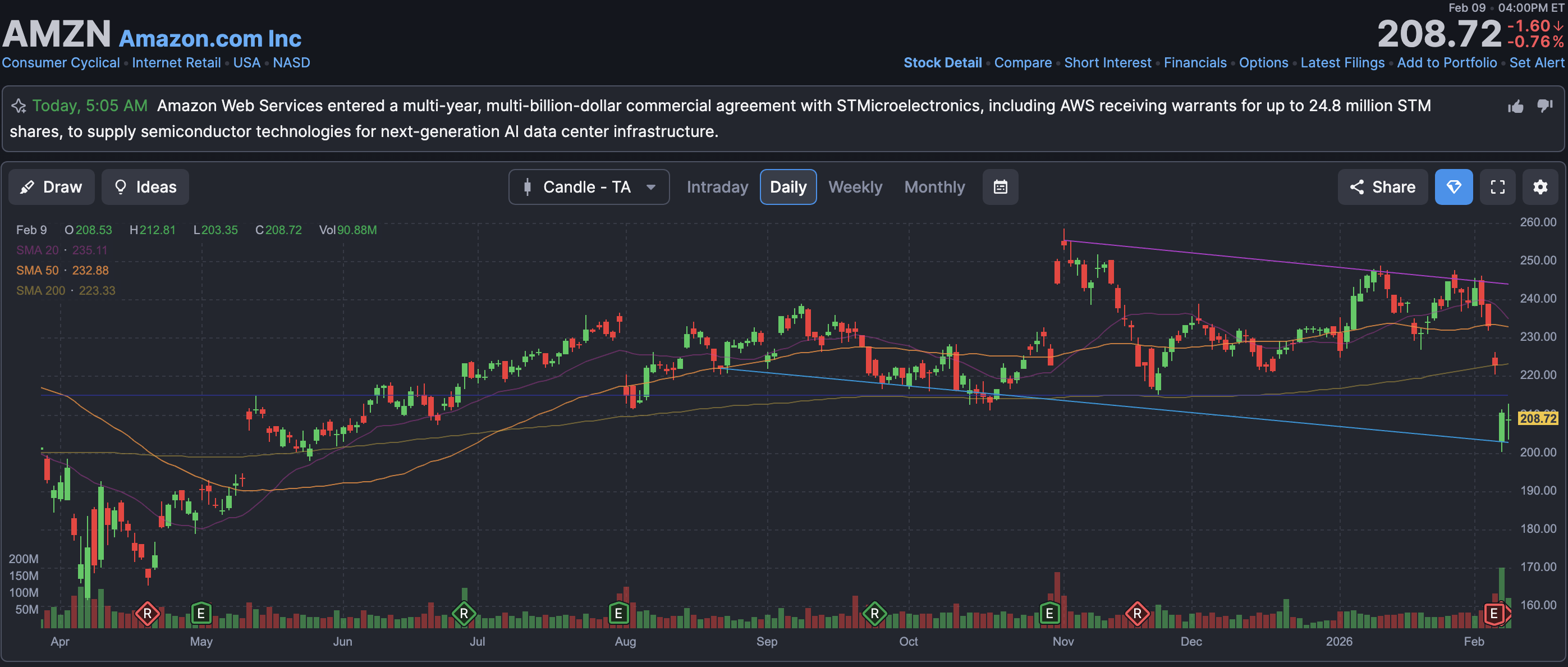The width and height of the screenshot is (1568, 667).
Task: Switch to Intraday timeframe
Action: [717, 187]
